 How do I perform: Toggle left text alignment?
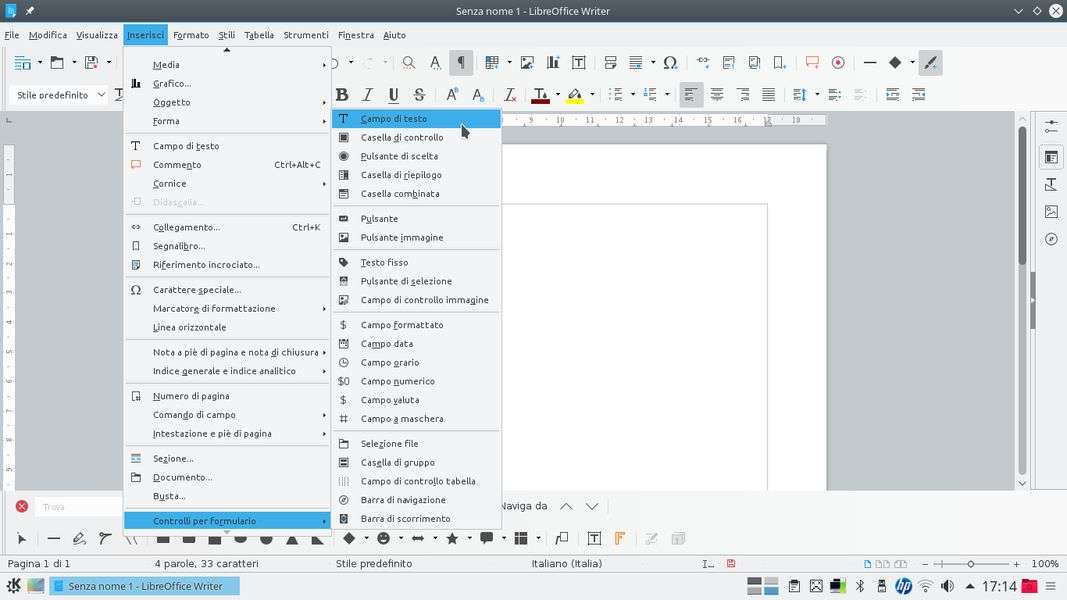[690, 95]
